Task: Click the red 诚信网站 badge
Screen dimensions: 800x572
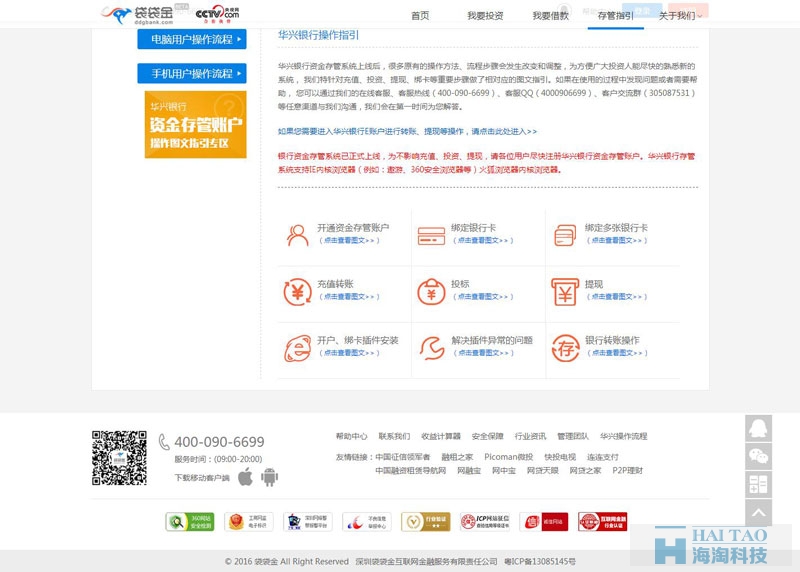Action: point(544,521)
